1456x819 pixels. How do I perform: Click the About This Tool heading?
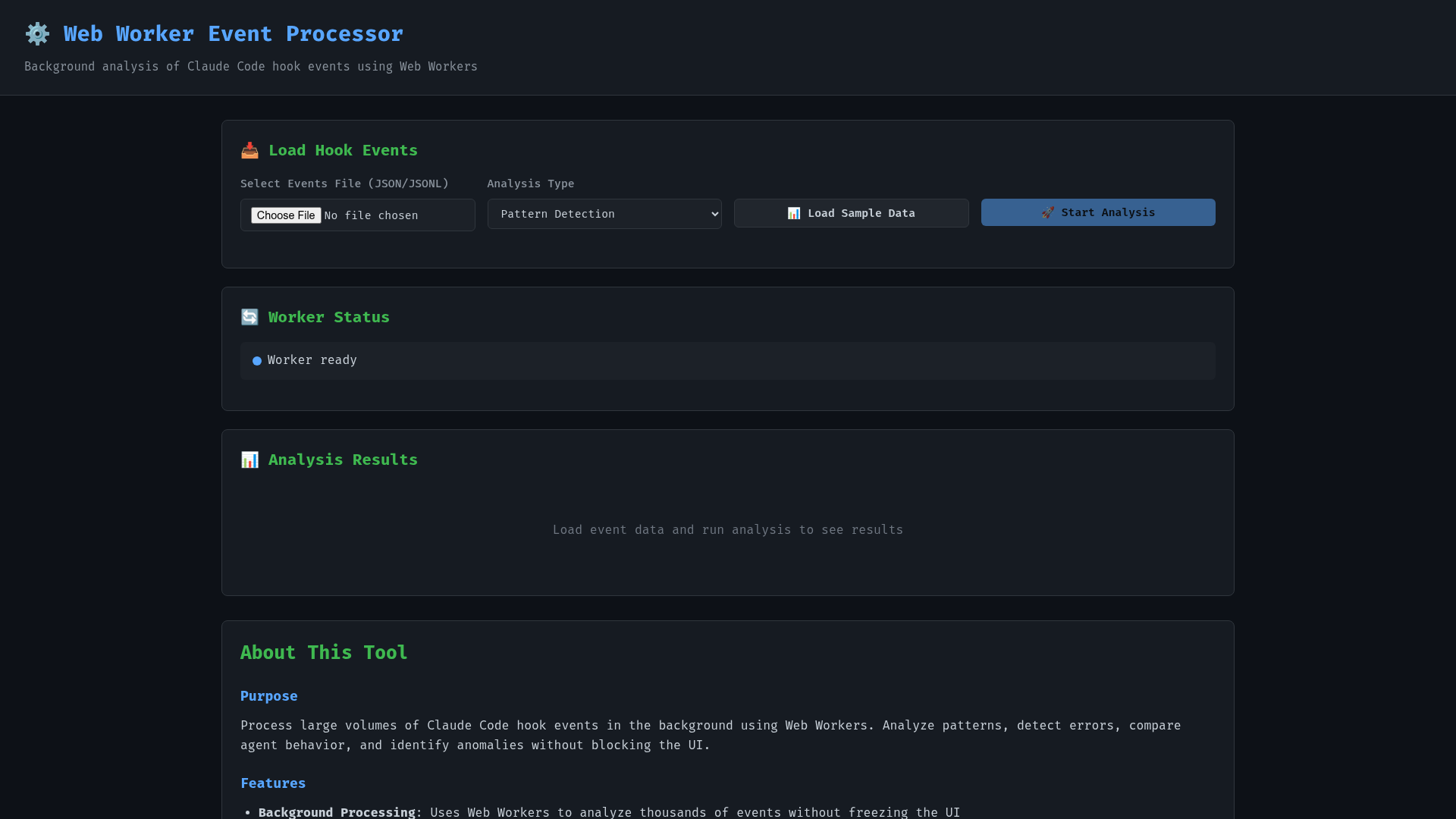click(324, 653)
